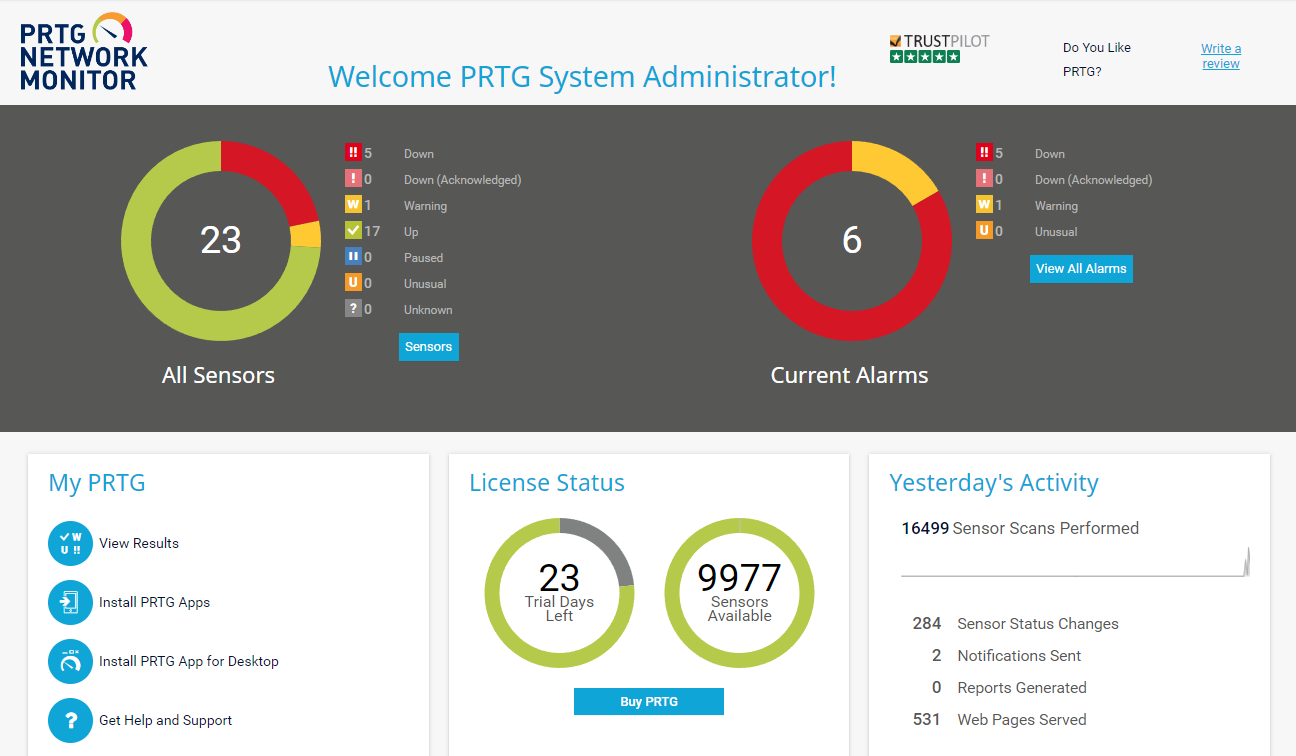Click the Trial Days Left progress ring
Image resolution: width=1296 pixels, height=756 pixels.
[x=559, y=593]
